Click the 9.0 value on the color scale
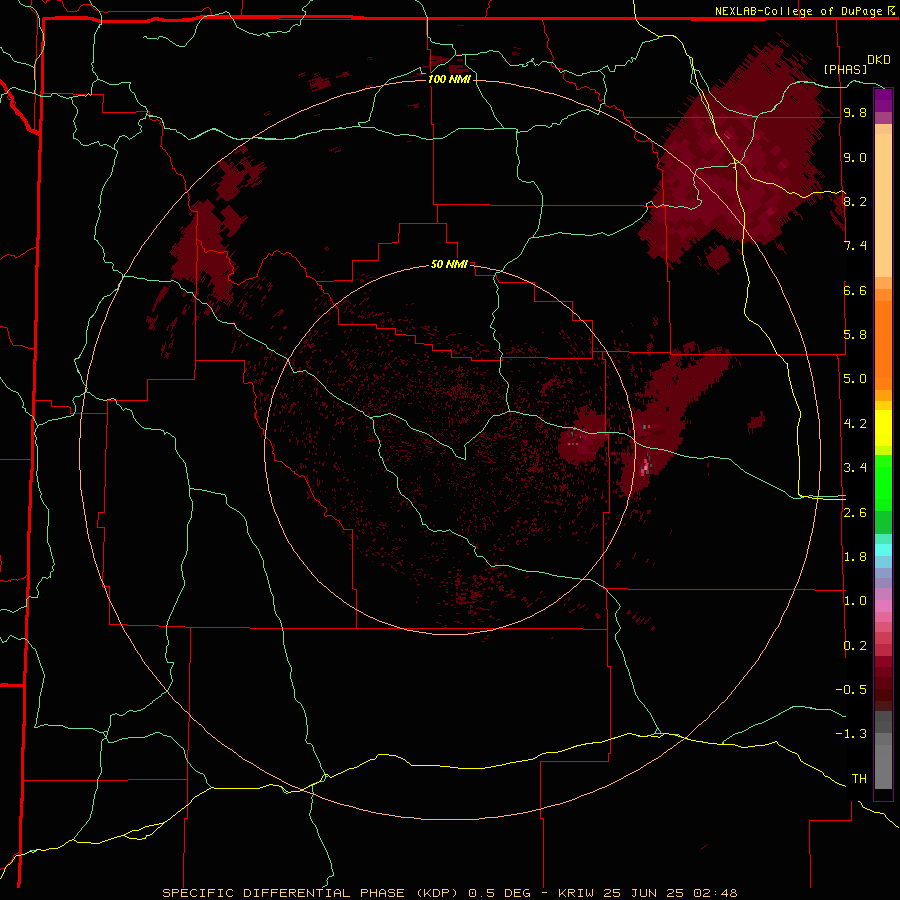 855,157
